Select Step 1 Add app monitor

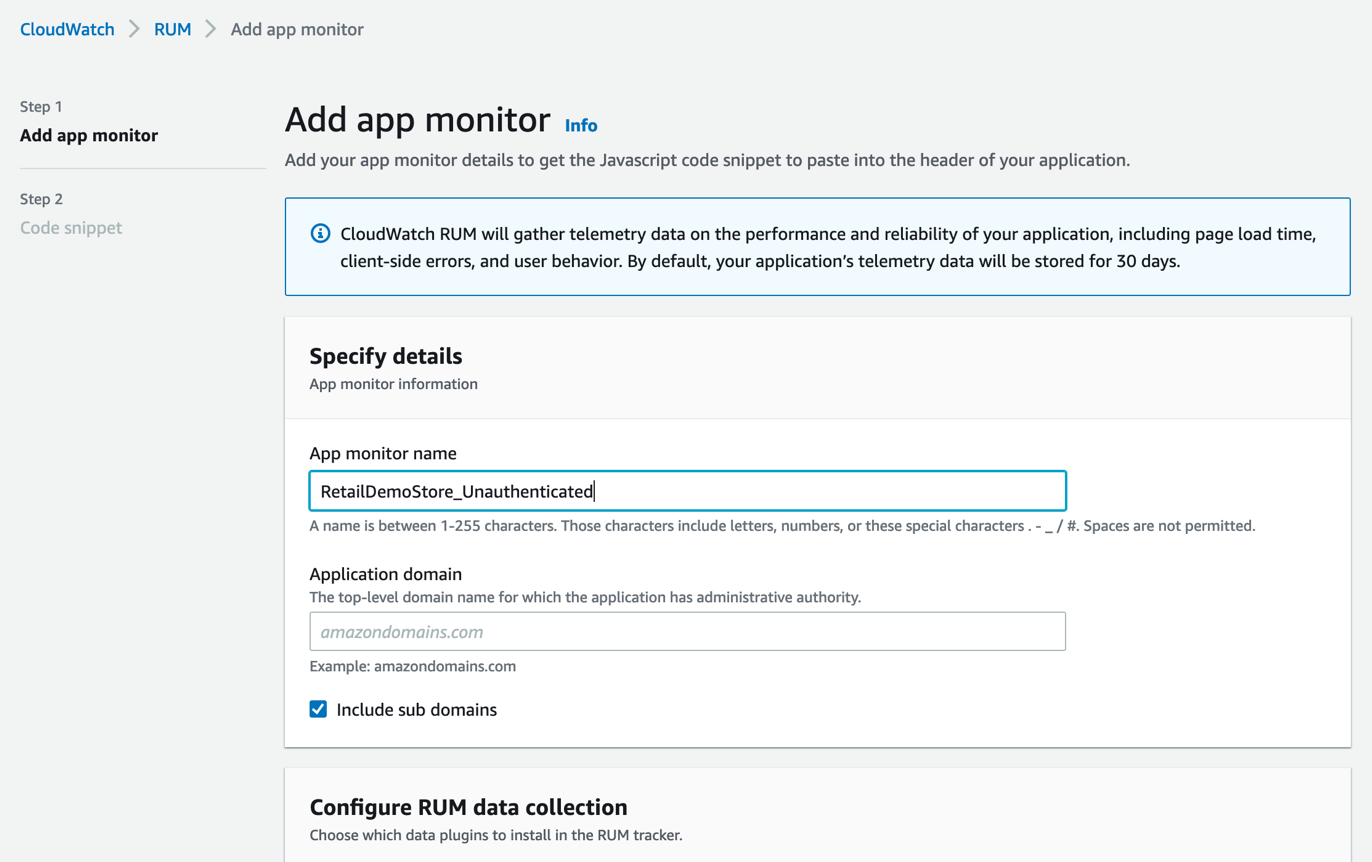click(90, 135)
